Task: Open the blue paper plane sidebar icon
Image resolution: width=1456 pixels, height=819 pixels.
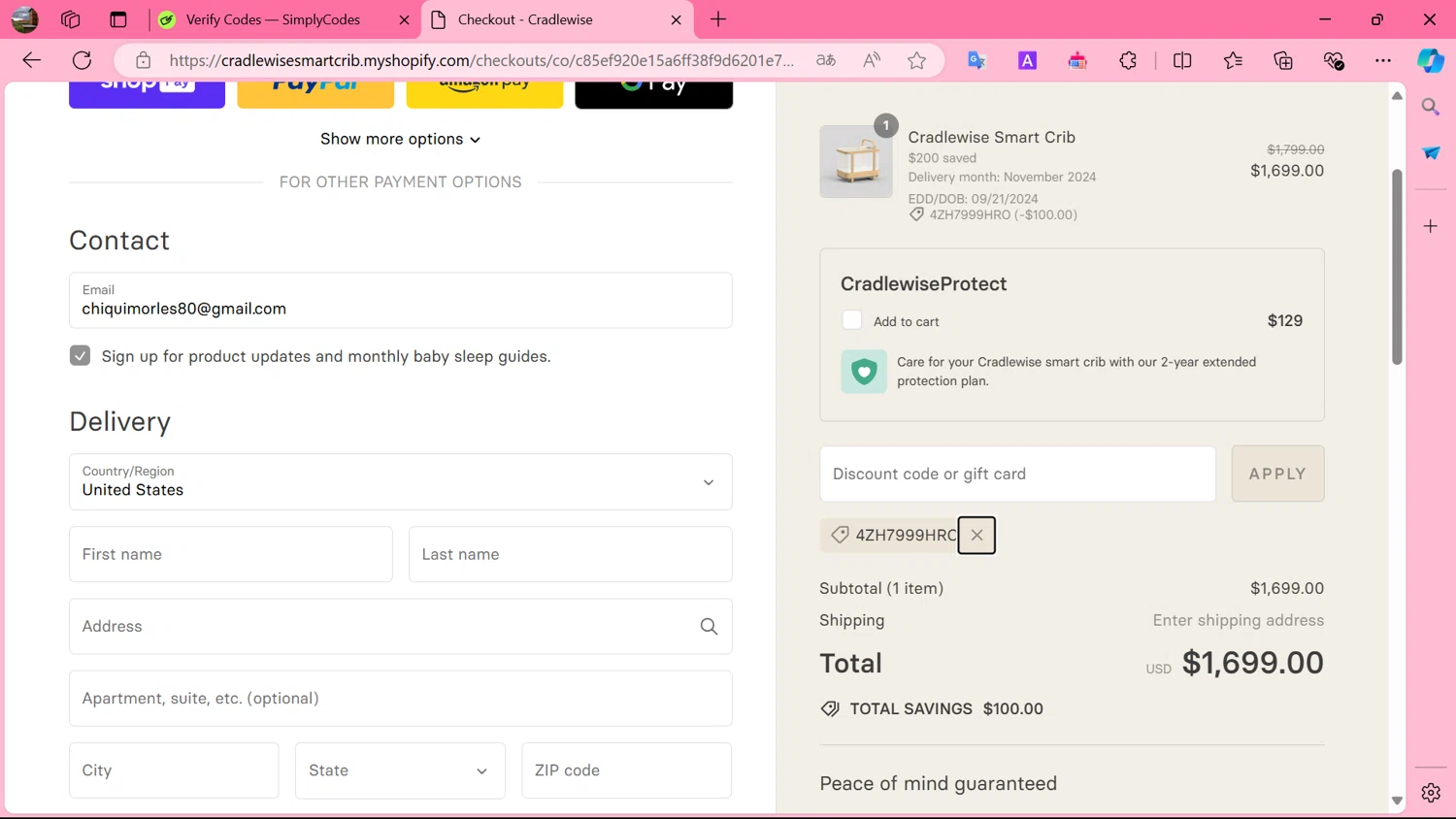Action: 1431,153
